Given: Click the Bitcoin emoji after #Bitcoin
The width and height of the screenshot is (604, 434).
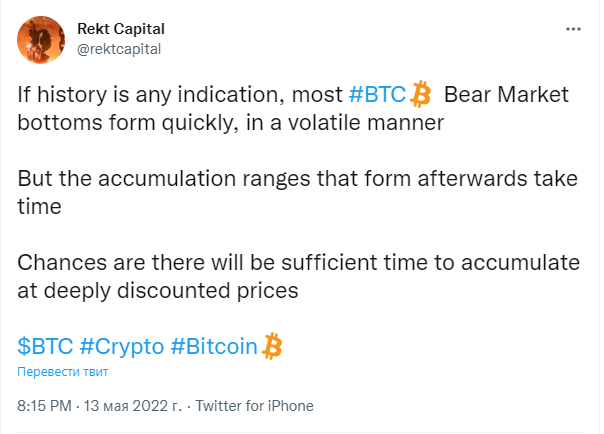Looking at the screenshot, I should point(272,346).
